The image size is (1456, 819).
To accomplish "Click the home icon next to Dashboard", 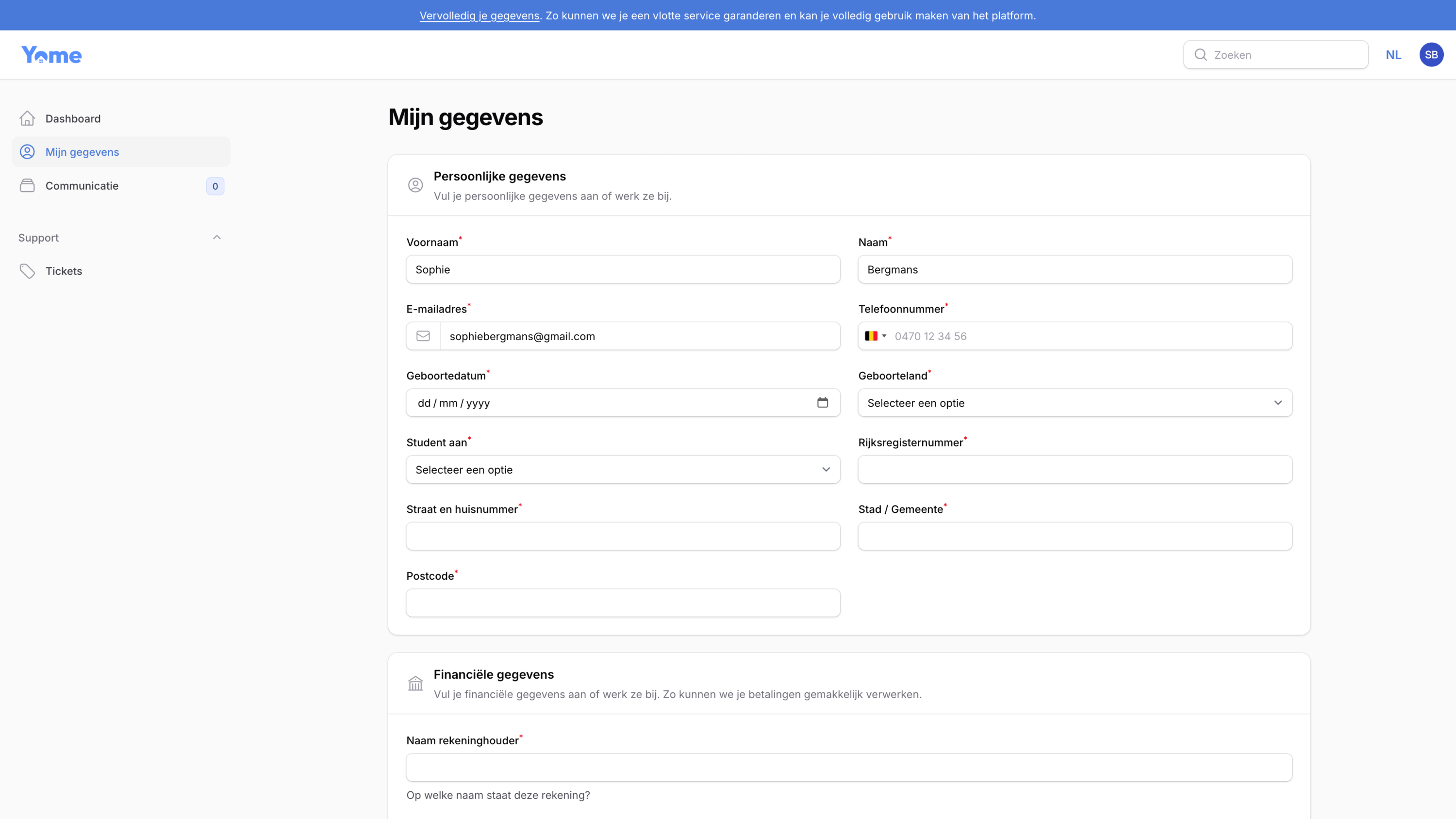I will (28, 118).
